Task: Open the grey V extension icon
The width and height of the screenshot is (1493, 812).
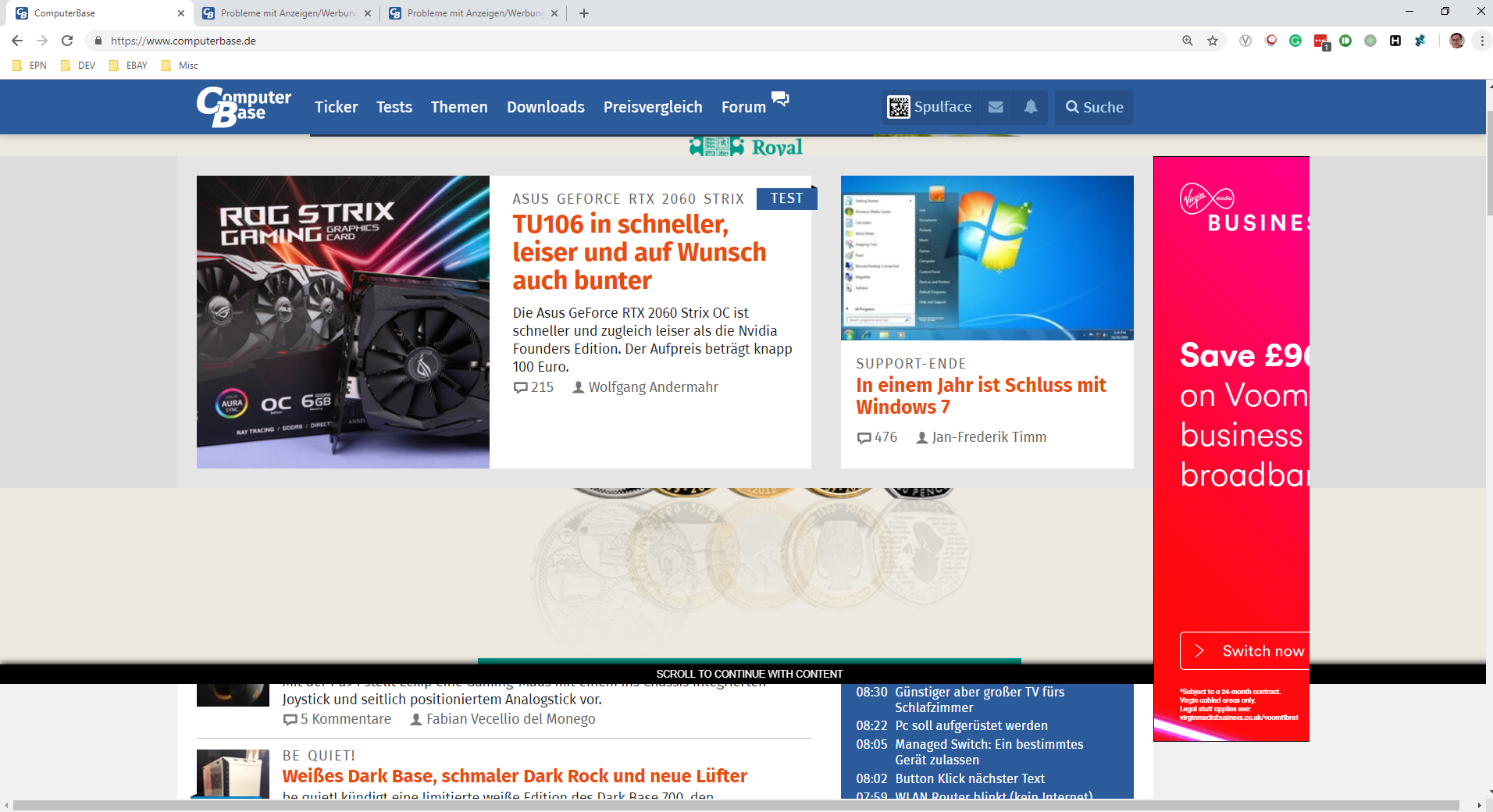Action: click(1245, 41)
